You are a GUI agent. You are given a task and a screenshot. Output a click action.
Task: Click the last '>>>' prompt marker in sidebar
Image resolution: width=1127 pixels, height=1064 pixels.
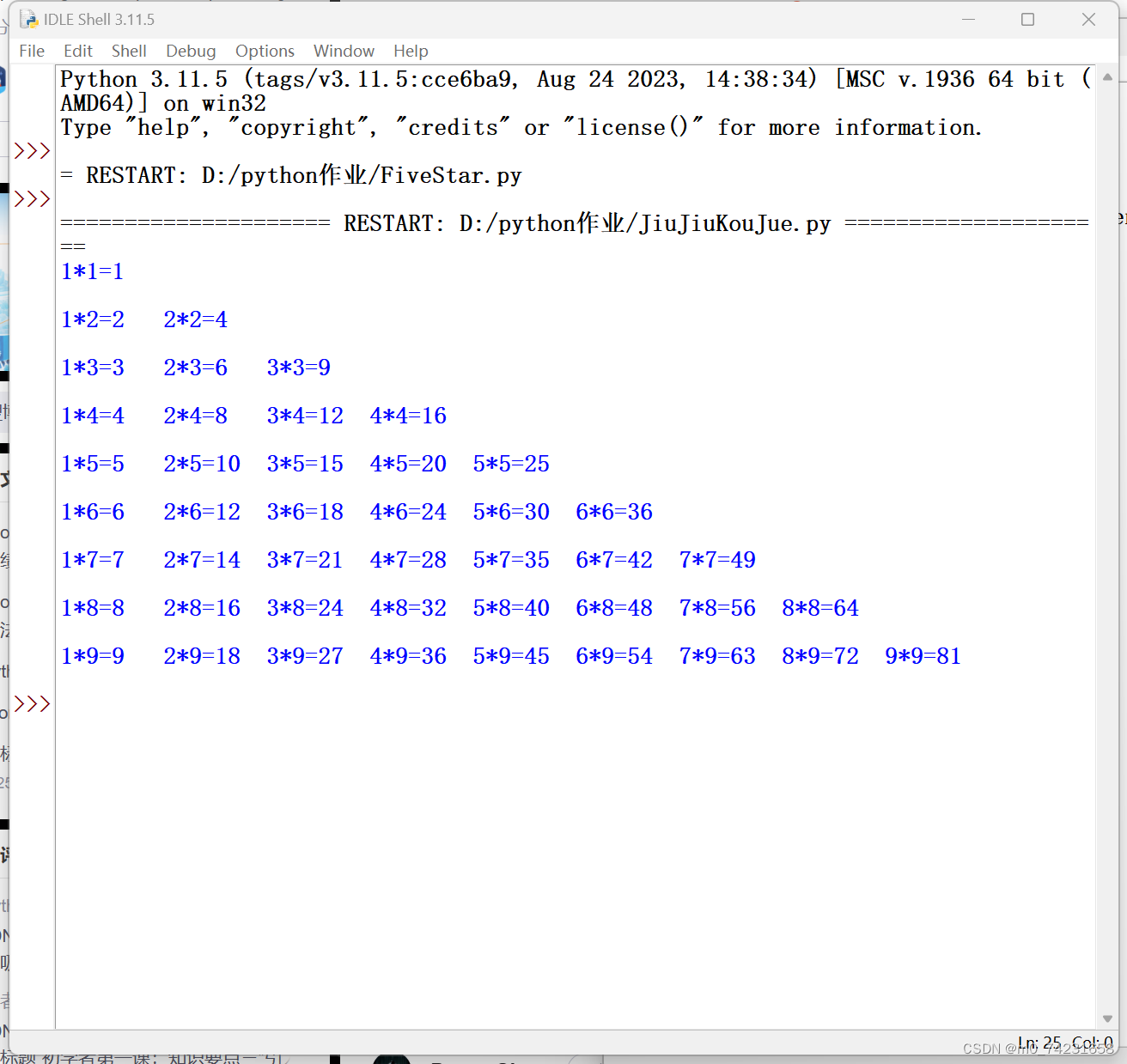tap(32, 703)
